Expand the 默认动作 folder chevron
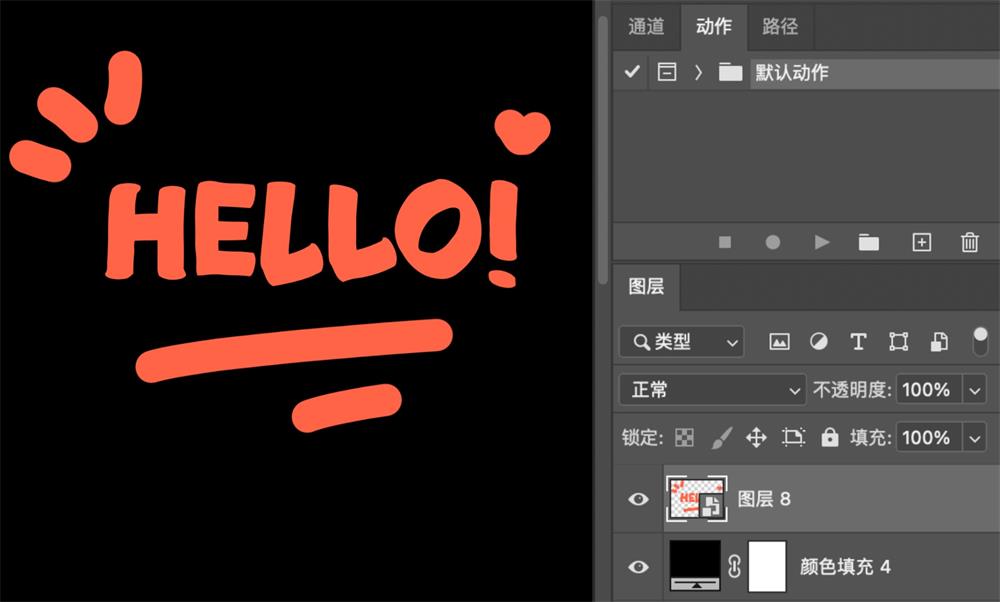This screenshot has height=602, width=1000. click(698, 72)
